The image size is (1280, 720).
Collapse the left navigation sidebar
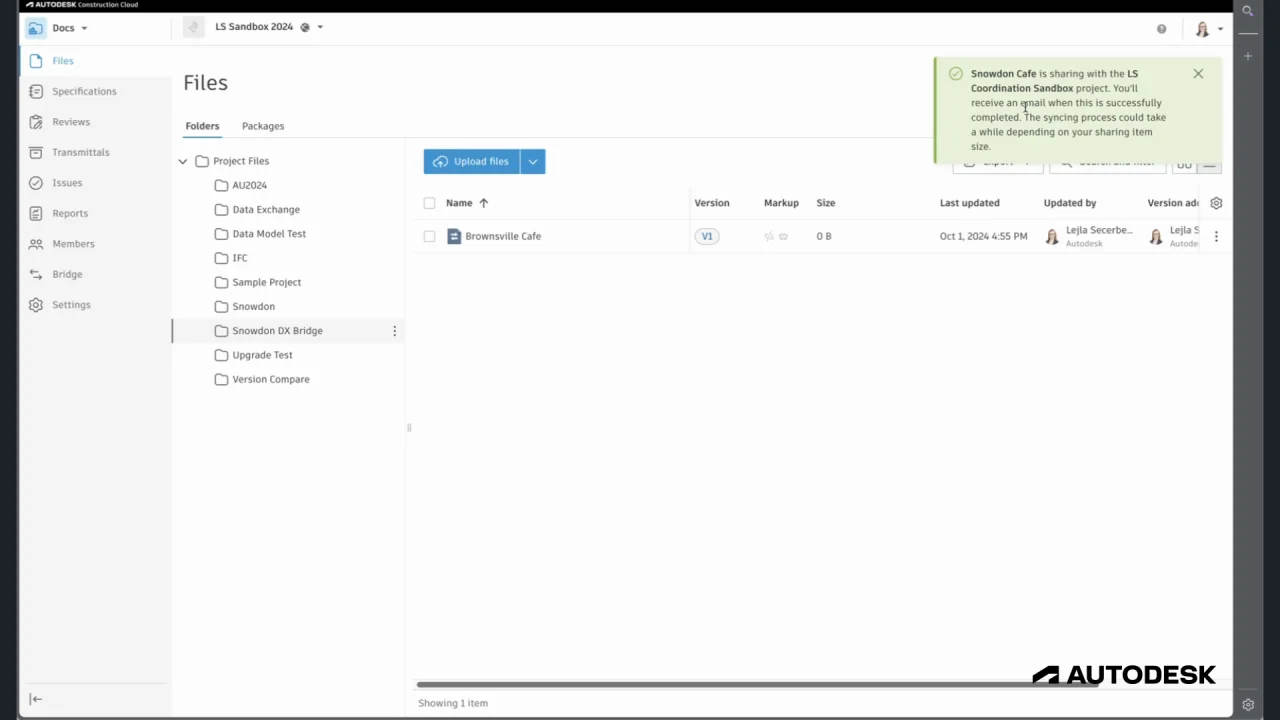36,699
